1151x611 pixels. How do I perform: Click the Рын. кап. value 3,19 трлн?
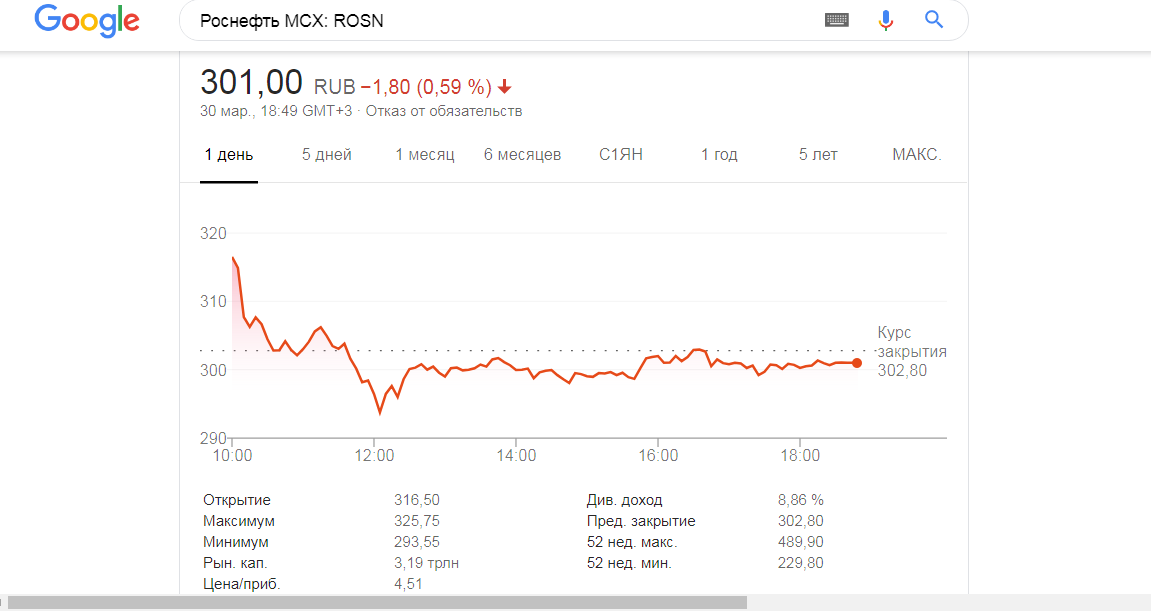click(426, 563)
